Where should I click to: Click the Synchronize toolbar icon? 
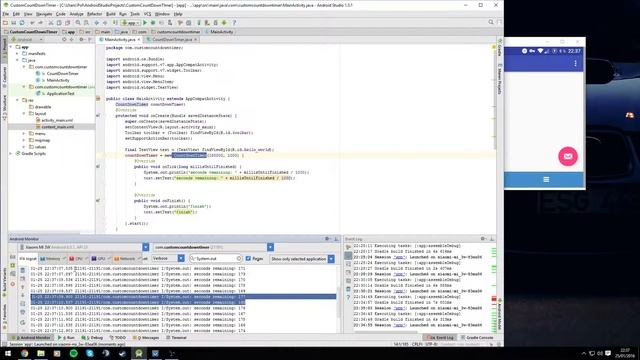coord(22,23)
